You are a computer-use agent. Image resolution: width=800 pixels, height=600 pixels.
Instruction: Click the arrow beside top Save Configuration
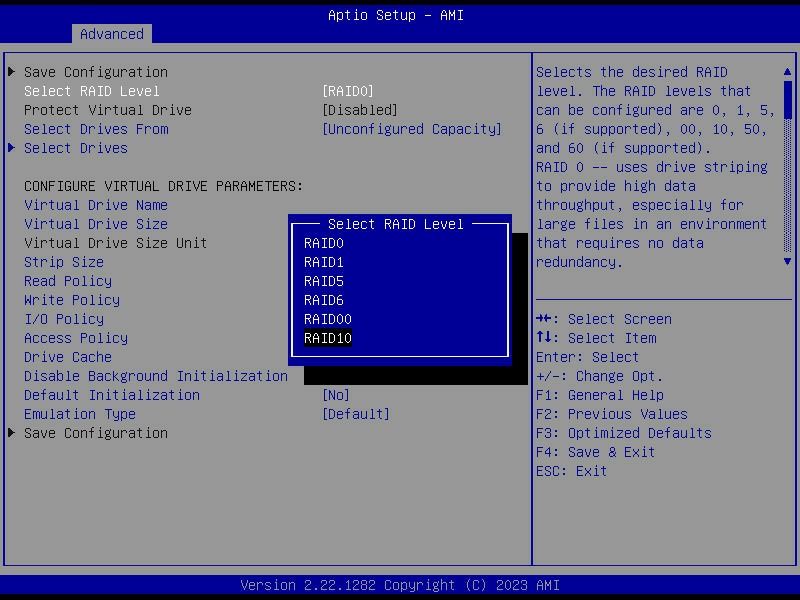point(12,71)
